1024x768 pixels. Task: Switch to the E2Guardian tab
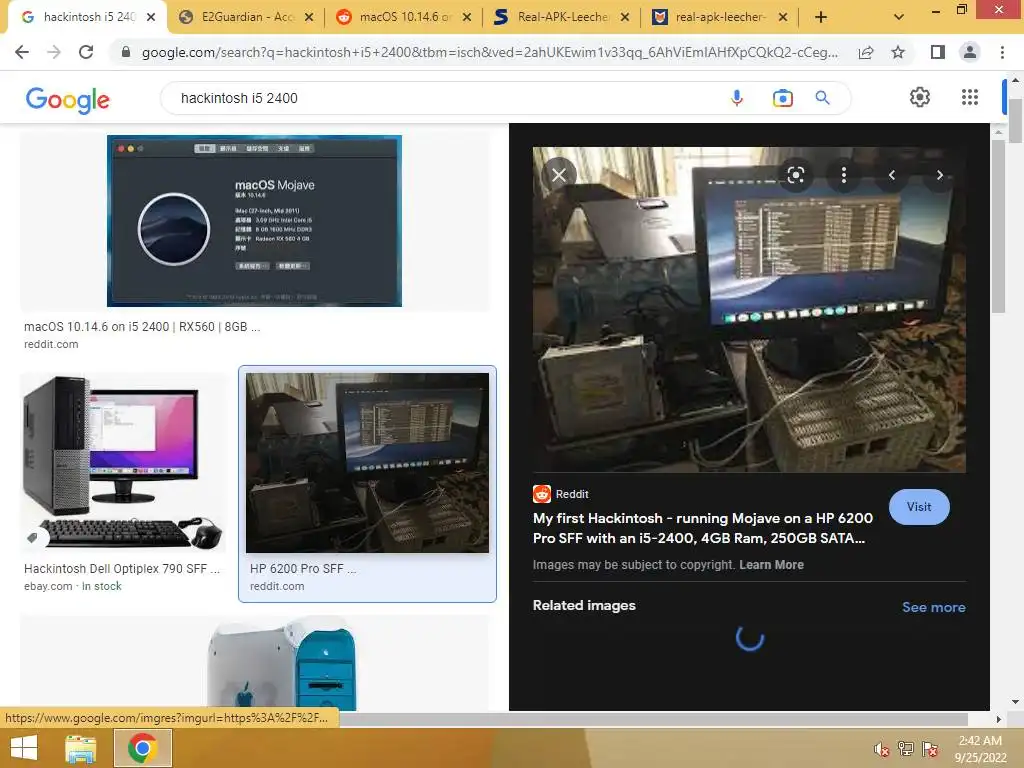[x=247, y=17]
